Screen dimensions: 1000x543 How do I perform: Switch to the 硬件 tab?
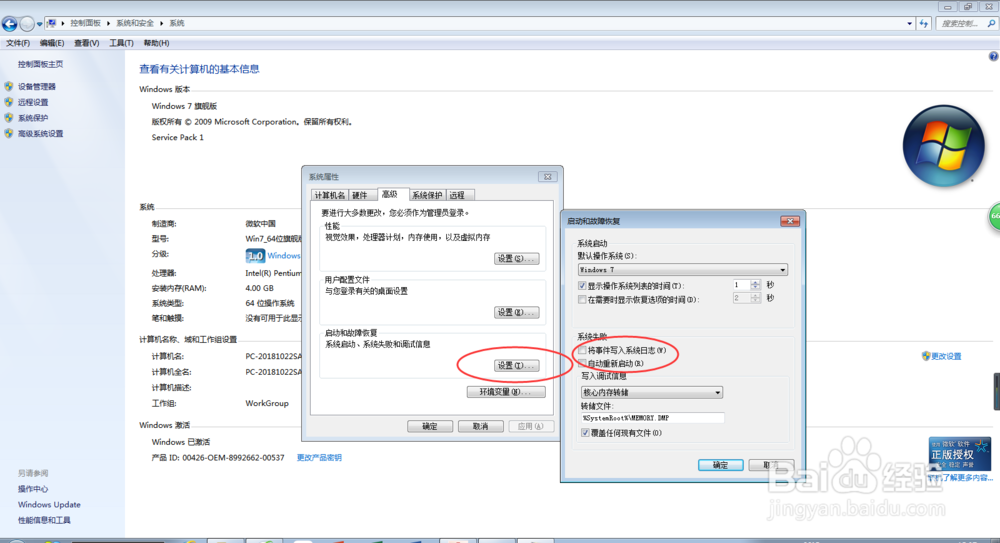tap(360, 195)
